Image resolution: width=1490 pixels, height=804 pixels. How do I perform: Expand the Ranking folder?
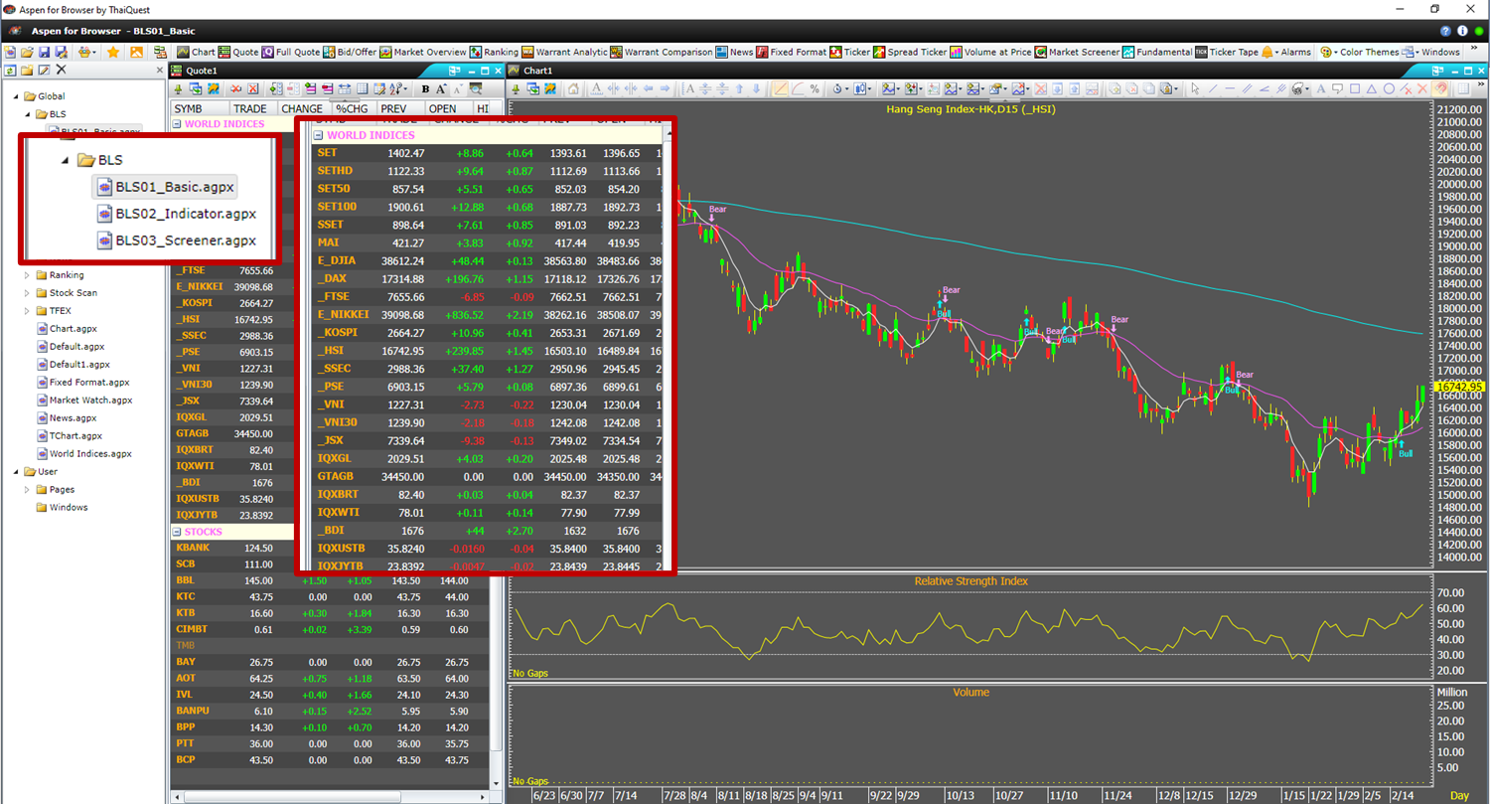(x=28, y=275)
